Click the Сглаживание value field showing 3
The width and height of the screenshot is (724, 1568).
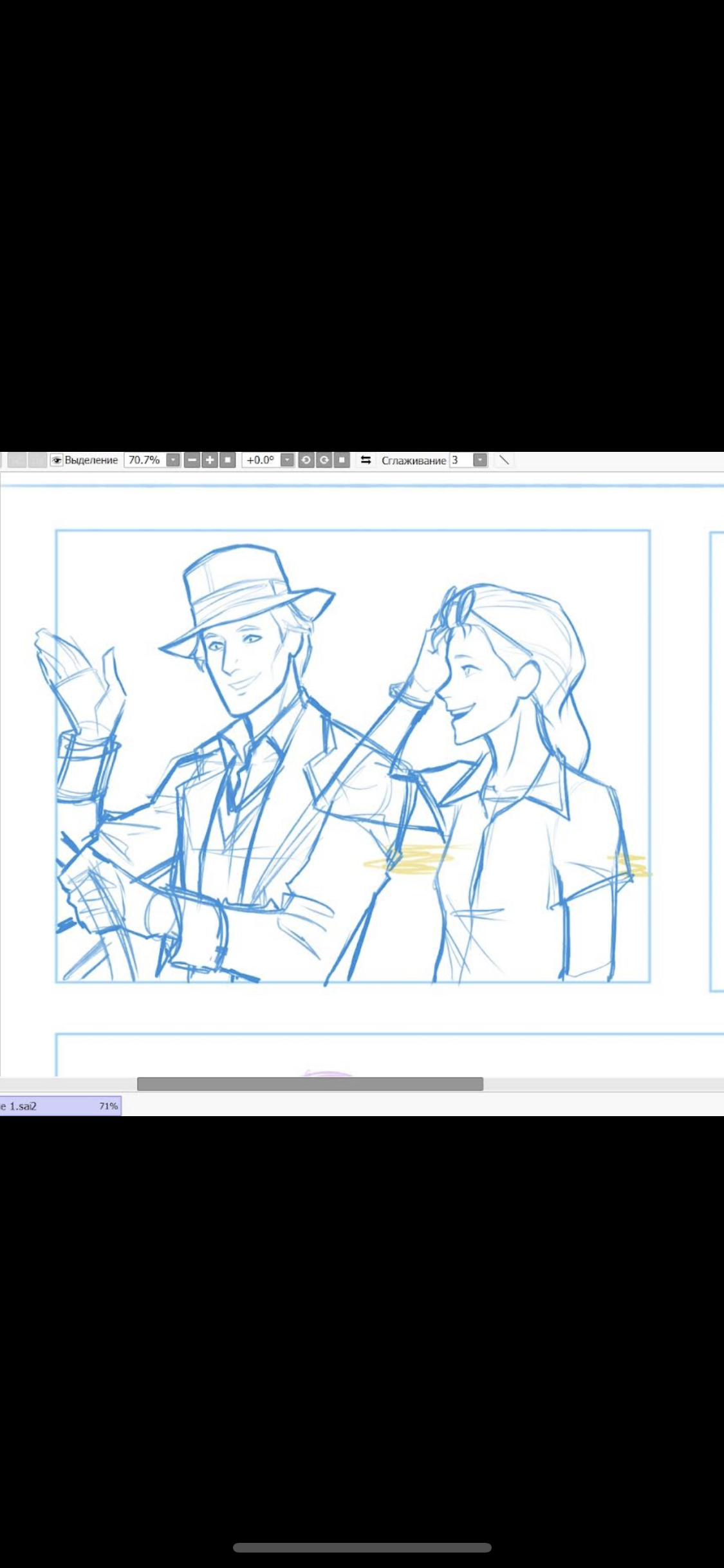coord(461,460)
